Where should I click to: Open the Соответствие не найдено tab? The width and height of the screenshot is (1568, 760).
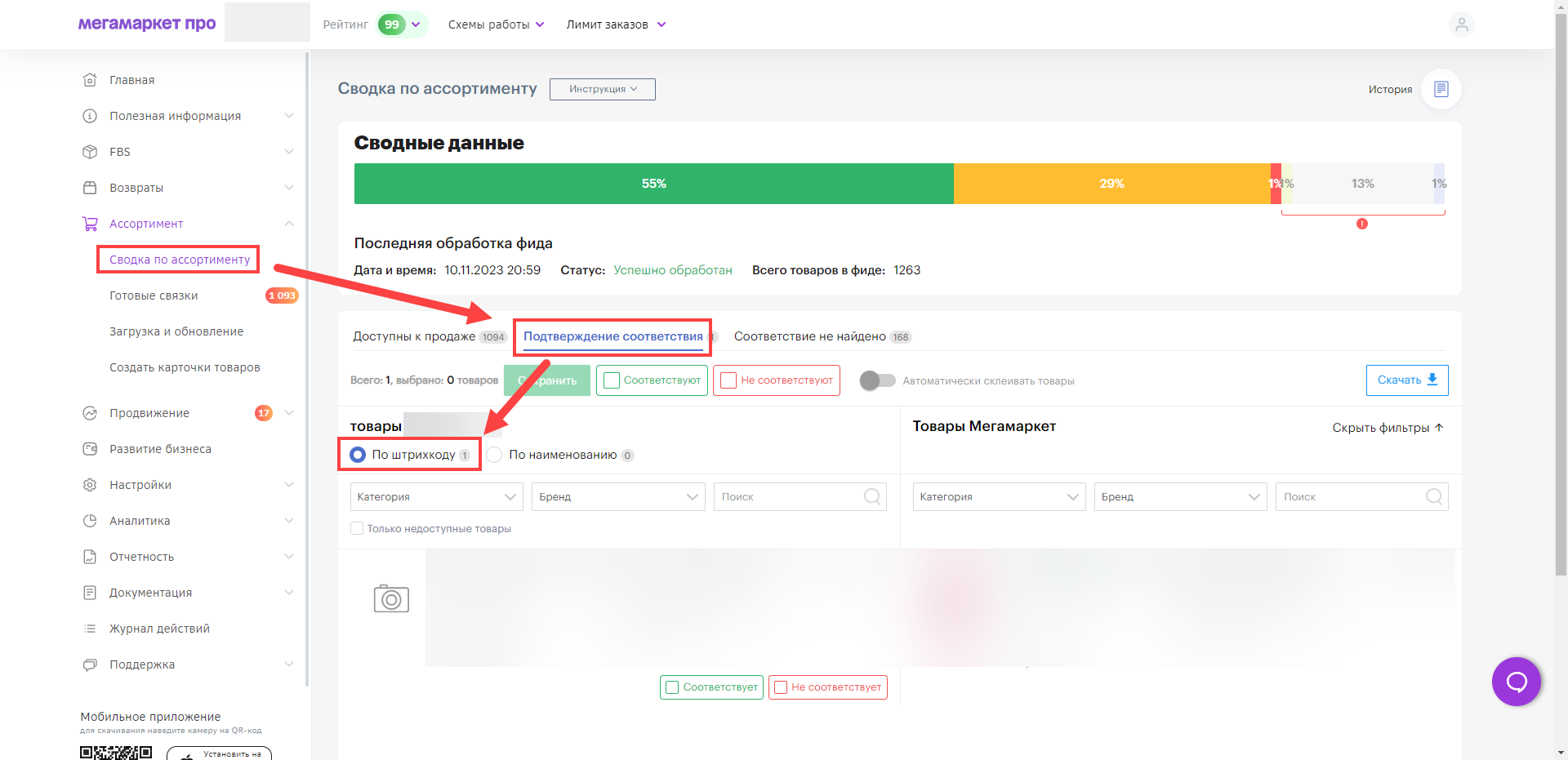coord(809,336)
